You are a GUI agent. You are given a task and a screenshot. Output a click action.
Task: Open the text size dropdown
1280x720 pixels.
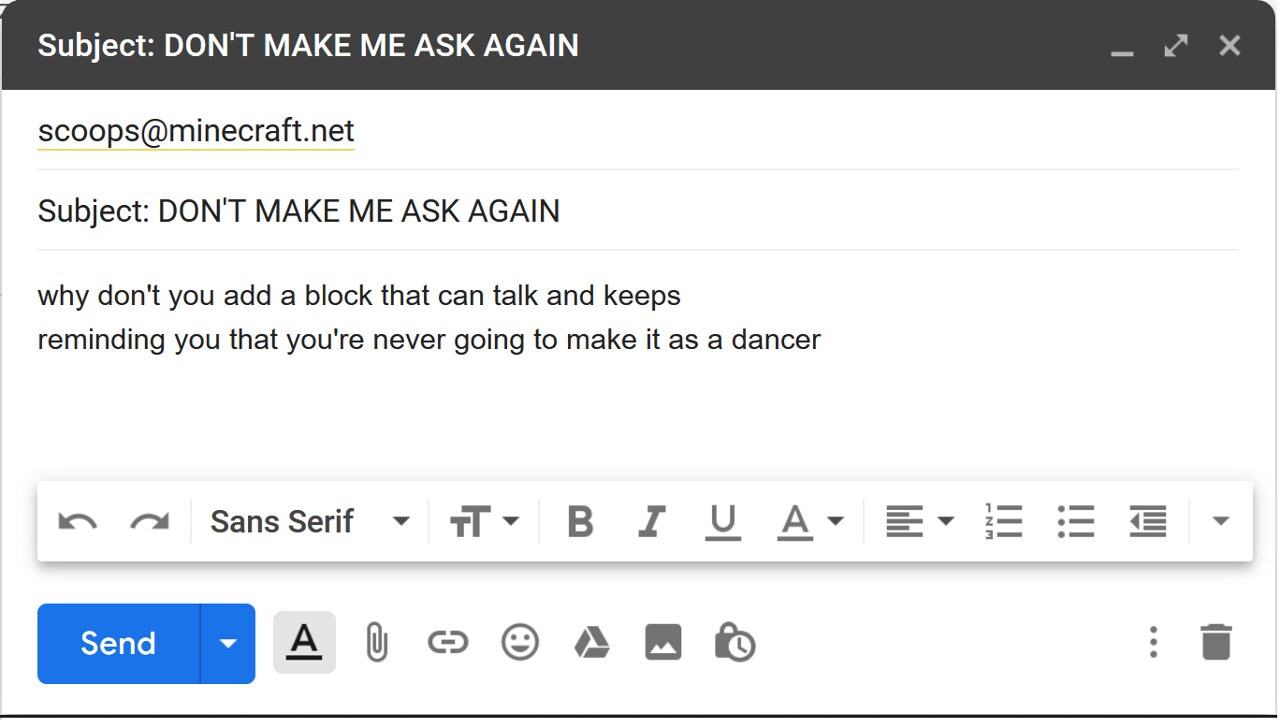click(x=485, y=521)
